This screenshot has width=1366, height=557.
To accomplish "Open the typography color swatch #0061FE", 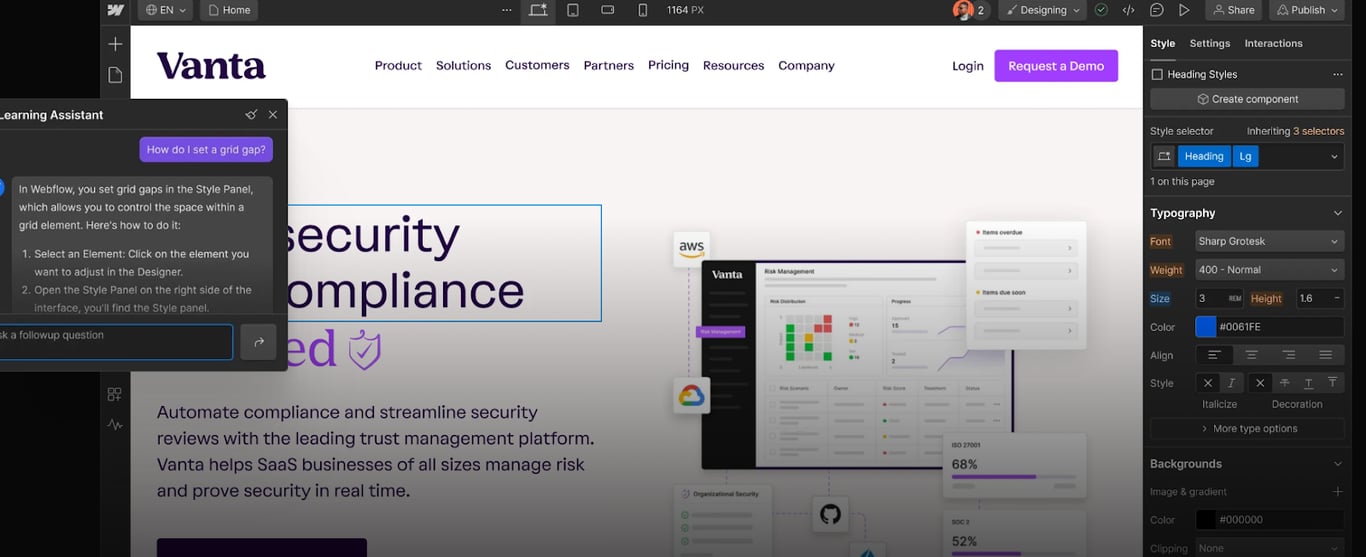I will [1206, 327].
